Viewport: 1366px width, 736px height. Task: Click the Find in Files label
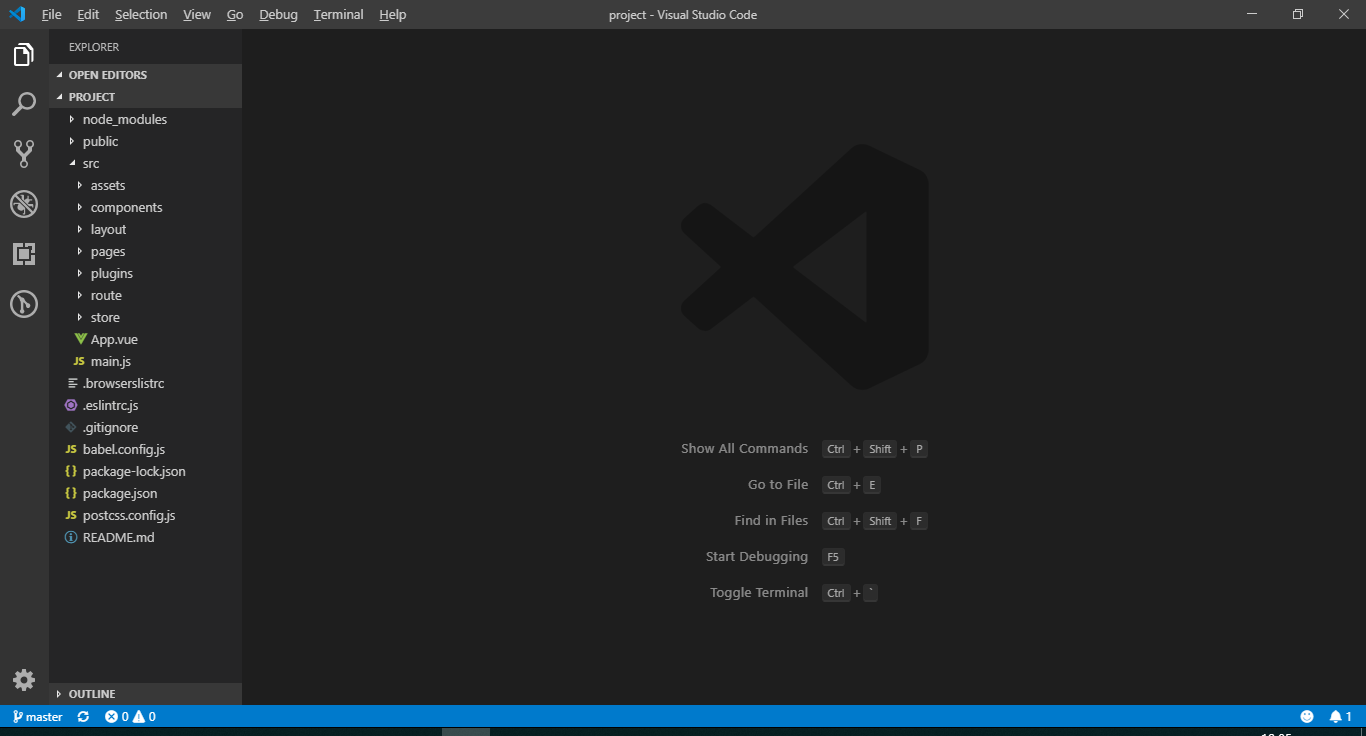(x=771, y=521)
